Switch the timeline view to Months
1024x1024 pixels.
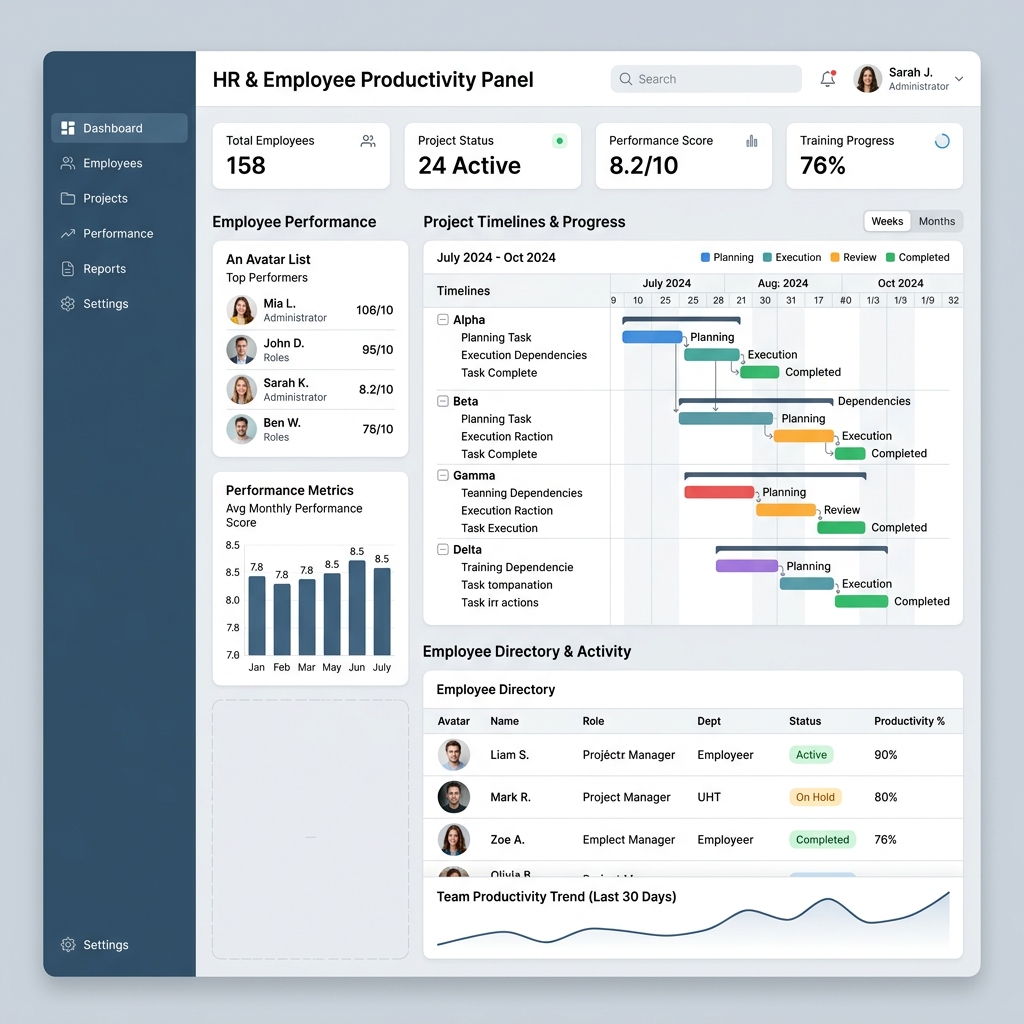[x=937, y=221]
